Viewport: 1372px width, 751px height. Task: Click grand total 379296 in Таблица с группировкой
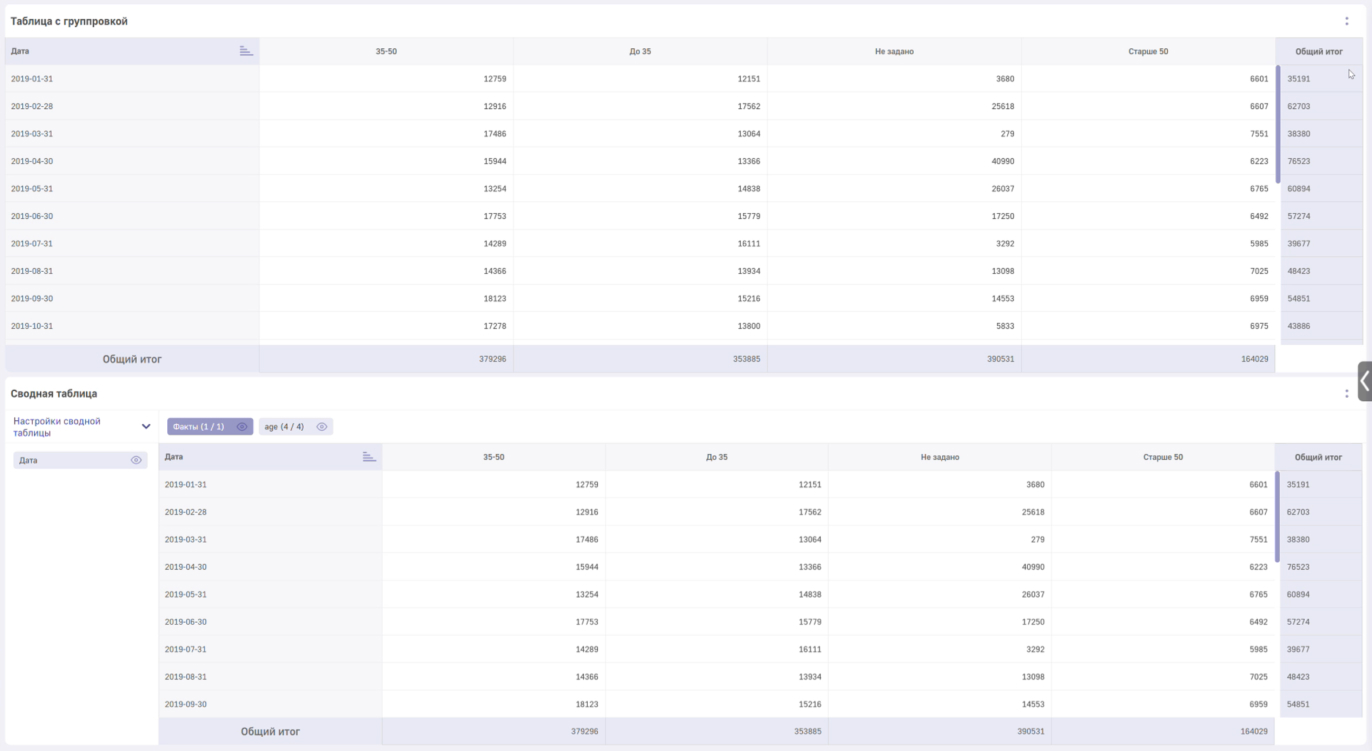386,359
